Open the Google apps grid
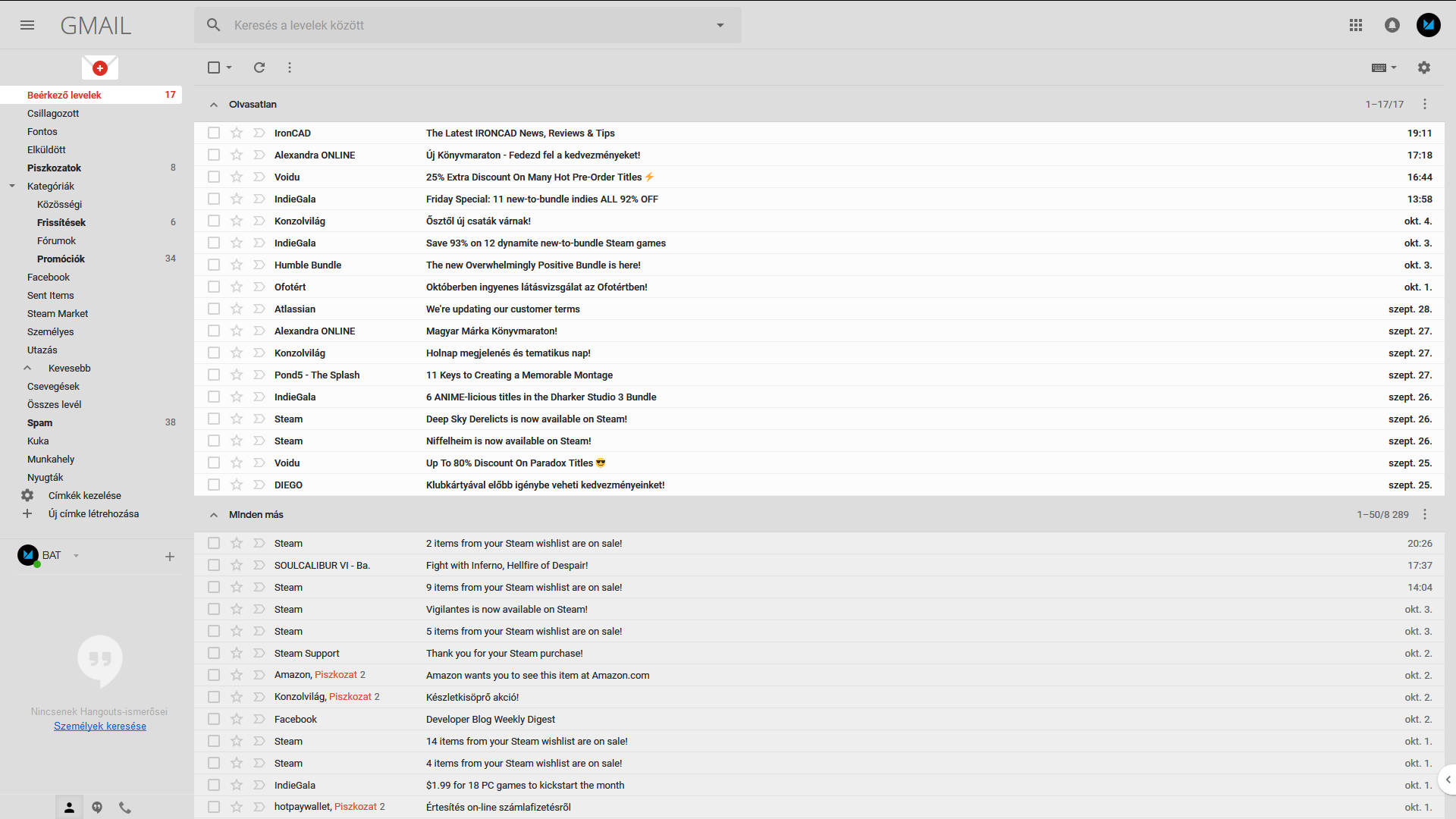 (x=1356, y=25)
